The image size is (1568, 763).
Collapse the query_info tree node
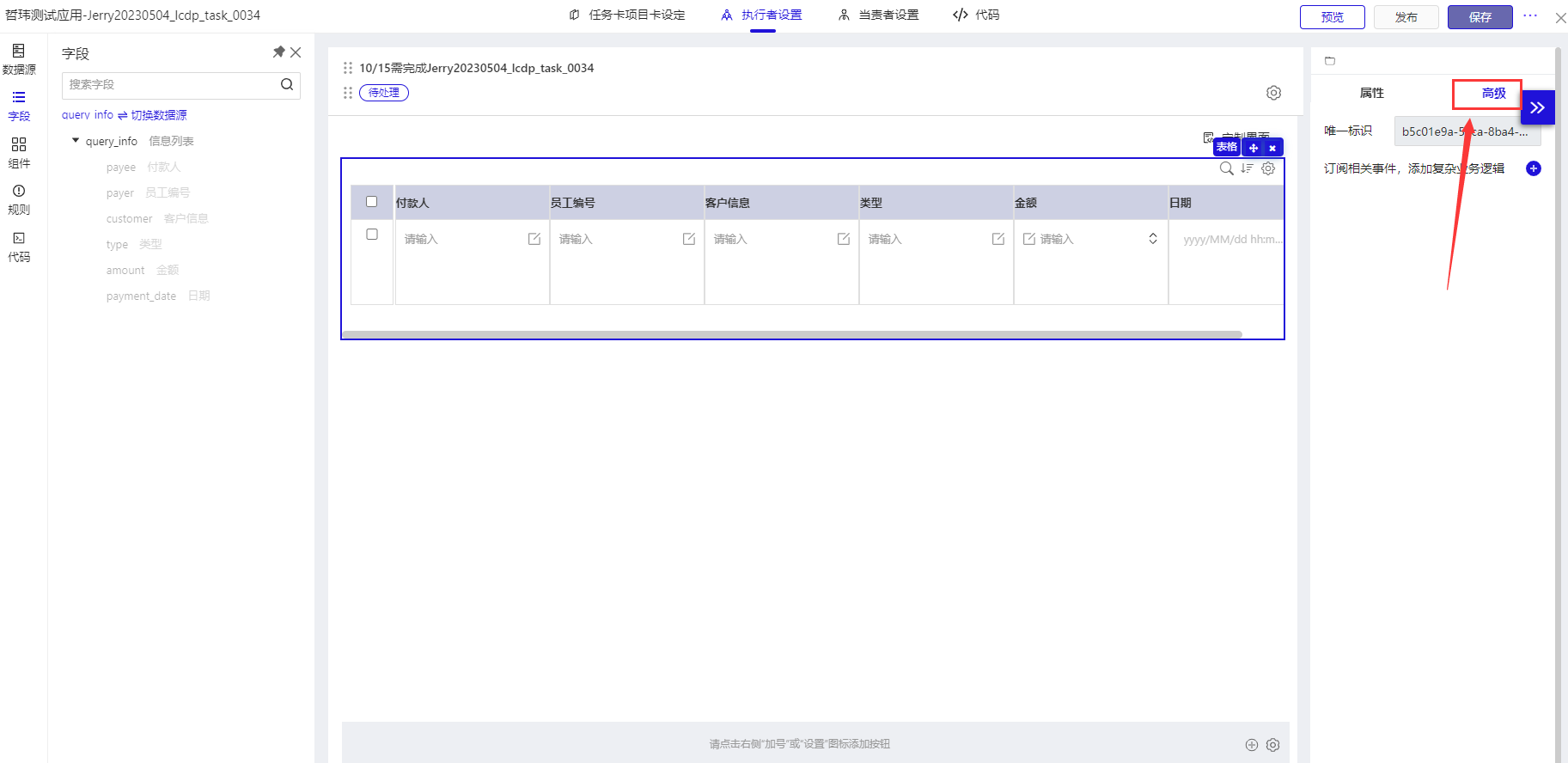[x=76, y=141]
